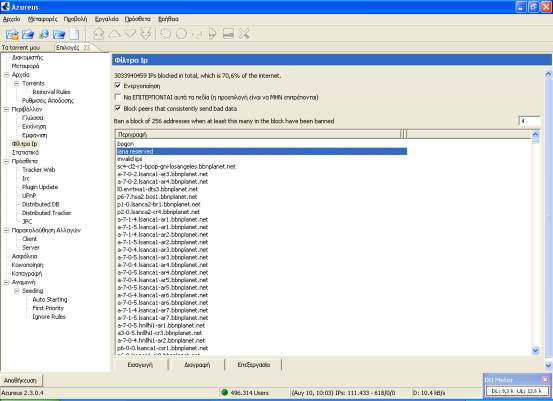Select Ασφάλεια in the settings tree
This screenshot has width=553, height=401.
pyautogui.click(x=24, y=256)
